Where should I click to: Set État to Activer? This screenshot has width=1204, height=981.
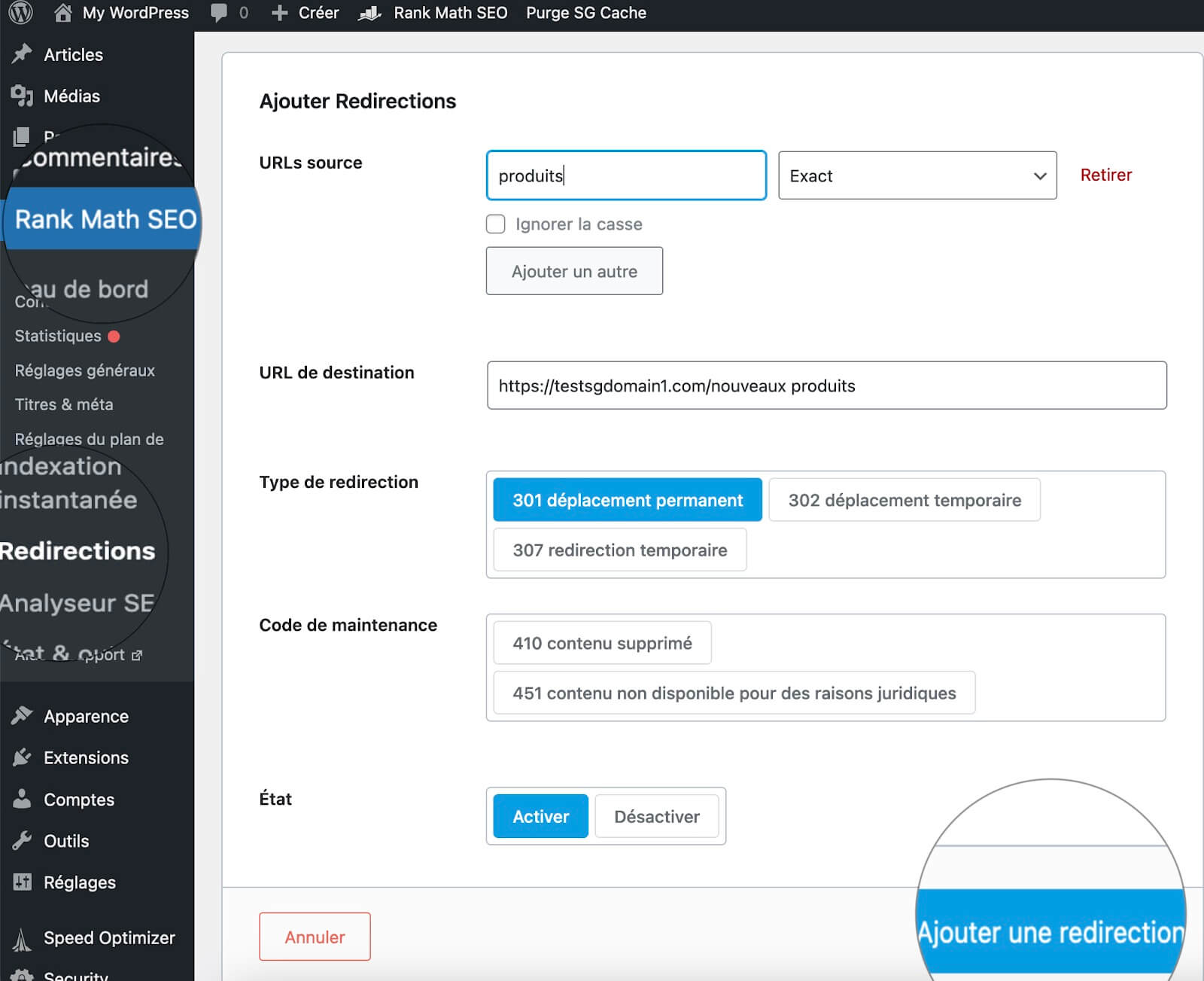click(540, 816)
